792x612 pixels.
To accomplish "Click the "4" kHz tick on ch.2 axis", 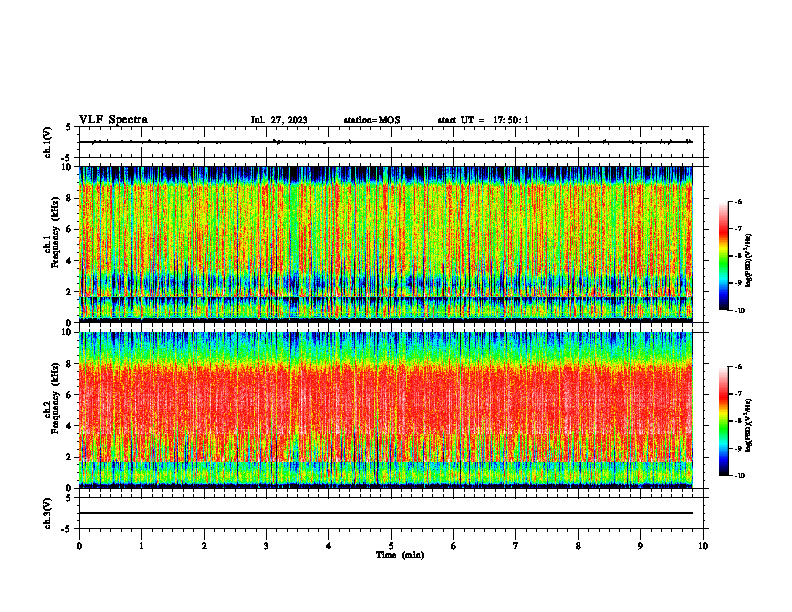I will tap(70, 426).
